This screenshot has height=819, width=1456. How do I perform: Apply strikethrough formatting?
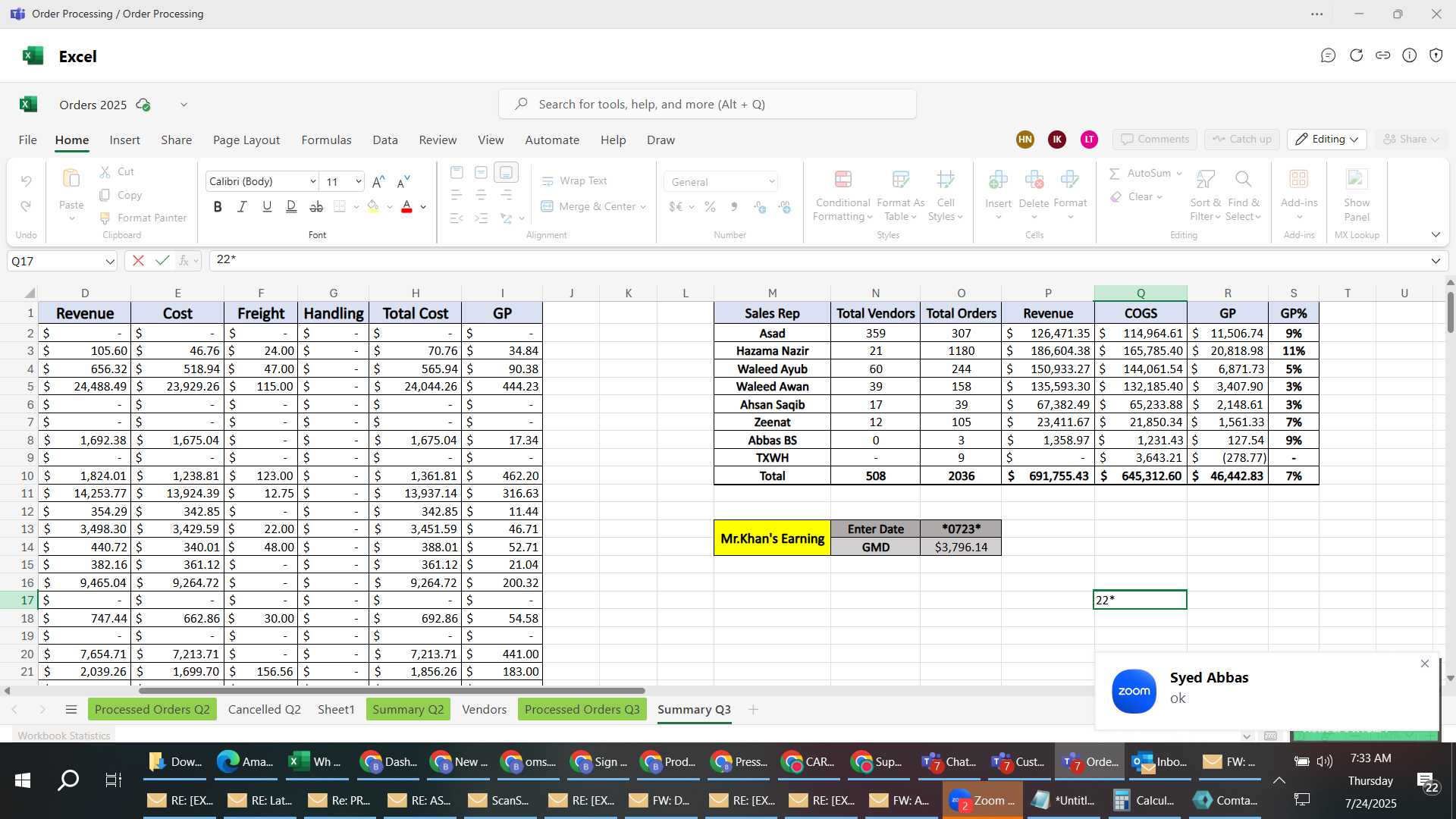[x=316, y=206]
